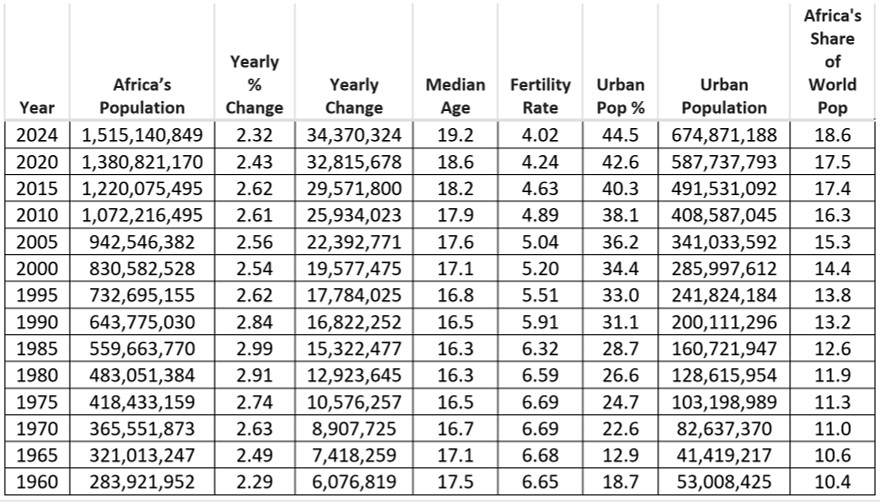880x502 pixels.
Task: Select the 1990 world share value 13.2
Action: click(832, 322)
